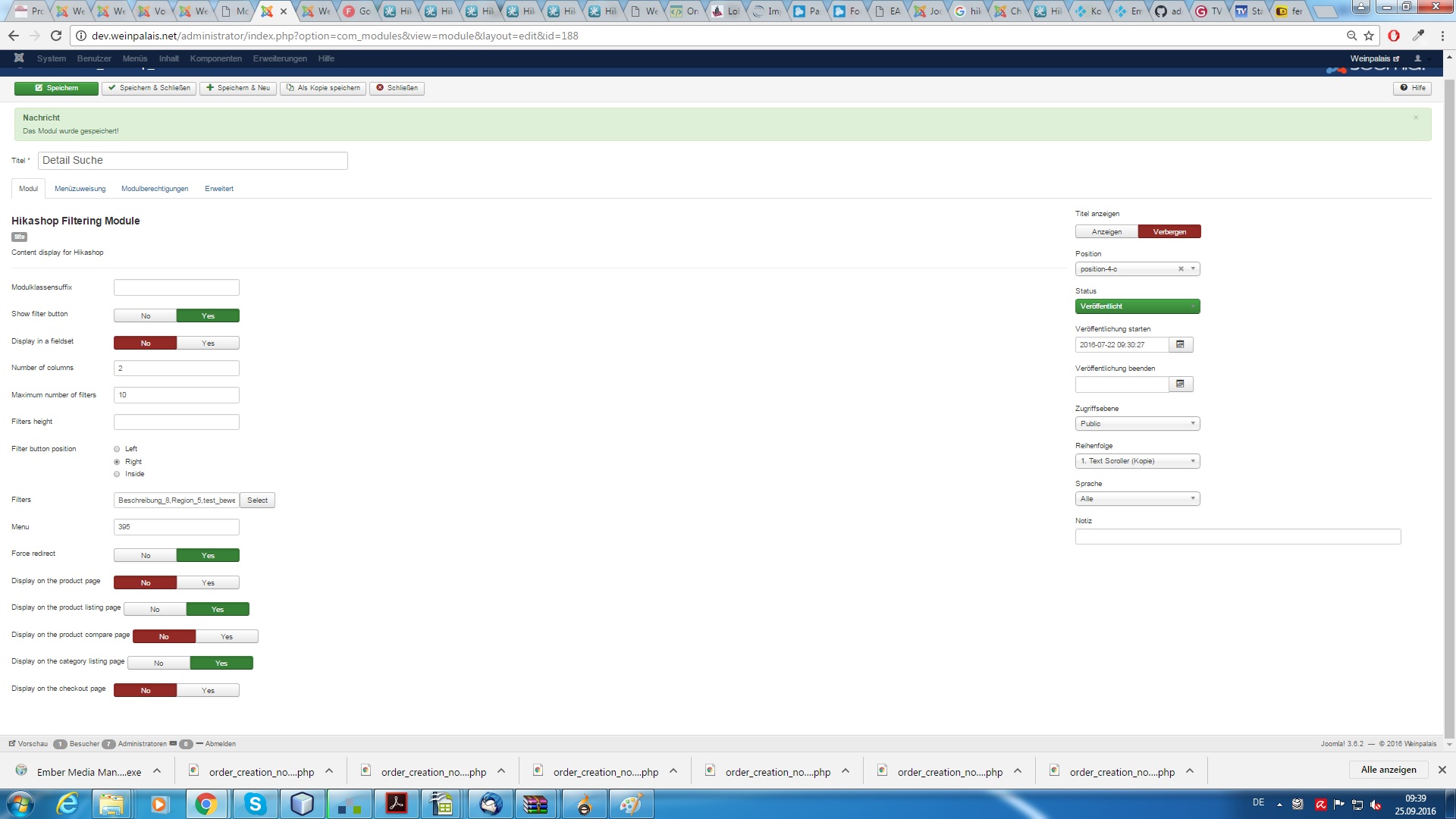This screenshot has height=819, width=1456.
Task: Set Display in a fieldset to Yes
Action: [208, 344]
